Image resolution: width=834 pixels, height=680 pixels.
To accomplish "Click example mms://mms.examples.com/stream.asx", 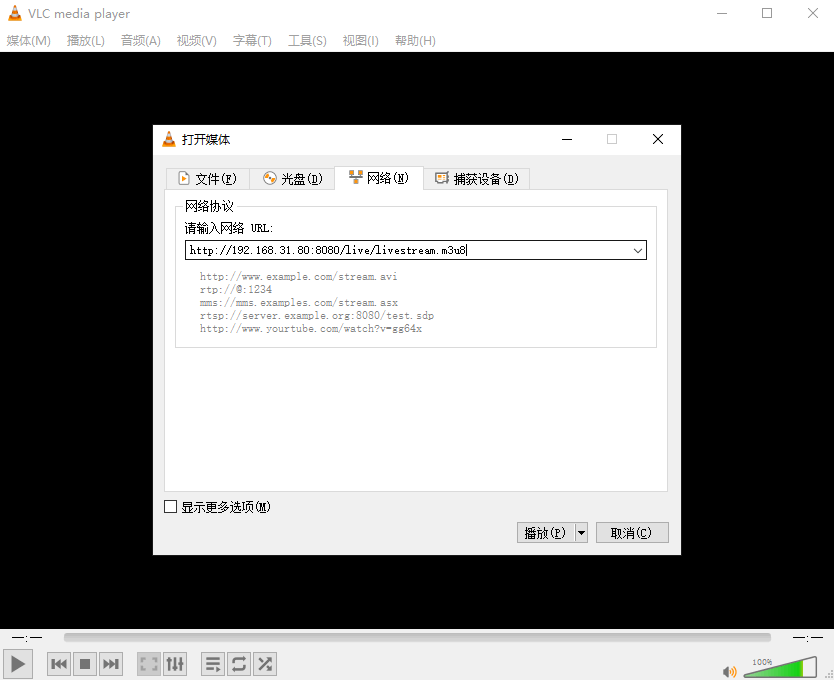I will [299, 303].
